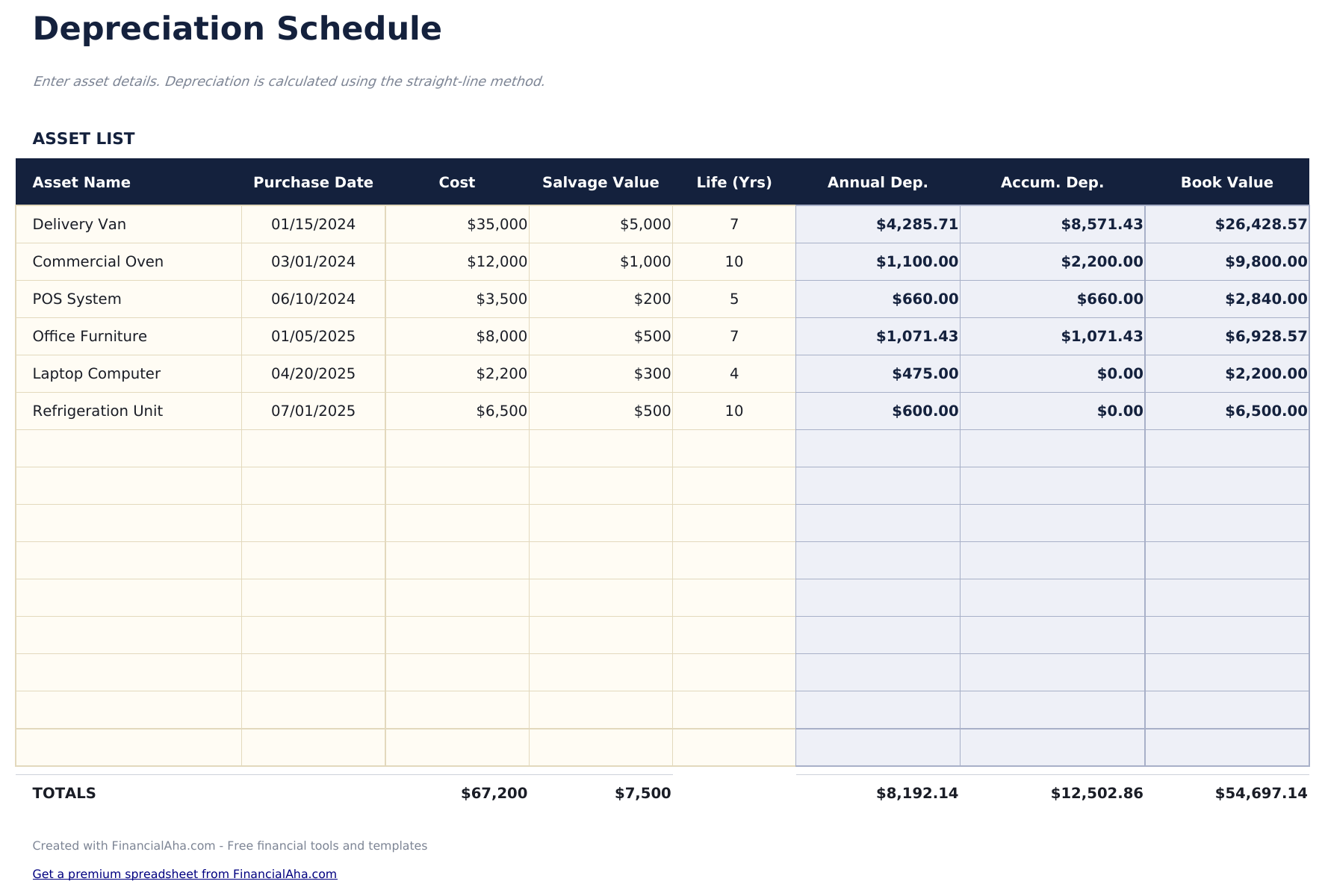Click the Accum. Dep. column header
Image resolution: width=1325 pixels, height=896 pixels.
[1053, 181]
